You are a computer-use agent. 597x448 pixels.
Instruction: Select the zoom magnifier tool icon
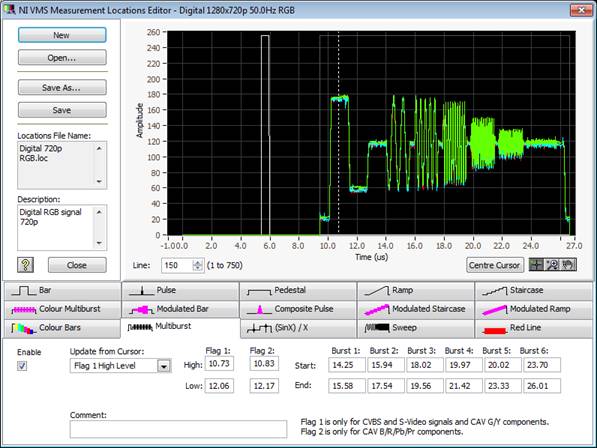pyautogui.click(x=552, y=265)
